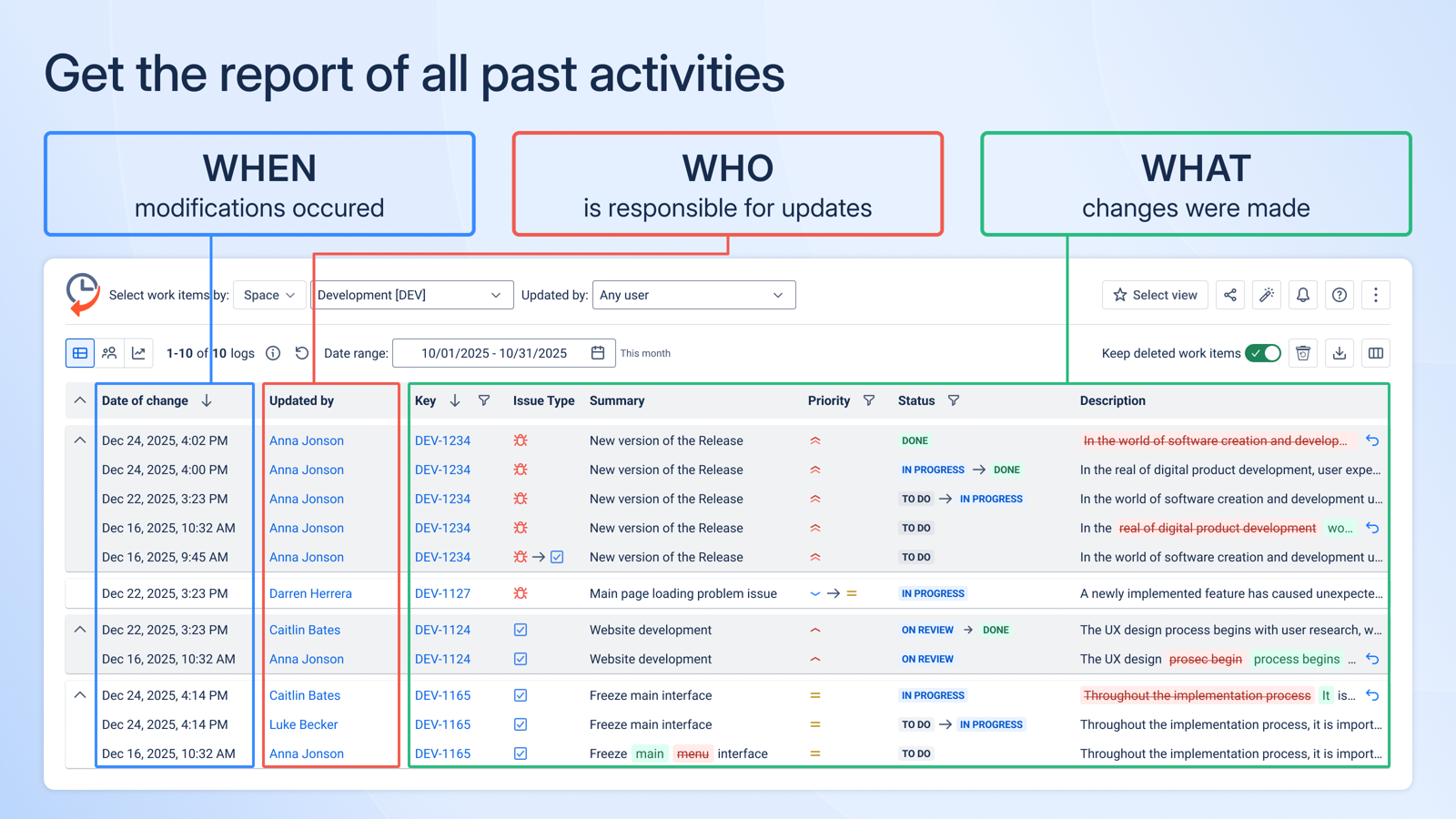1456x819 pixels.
Task: Filter the Status column with the funnel icon
Action: pyautogui.click(x=955, y=400)
